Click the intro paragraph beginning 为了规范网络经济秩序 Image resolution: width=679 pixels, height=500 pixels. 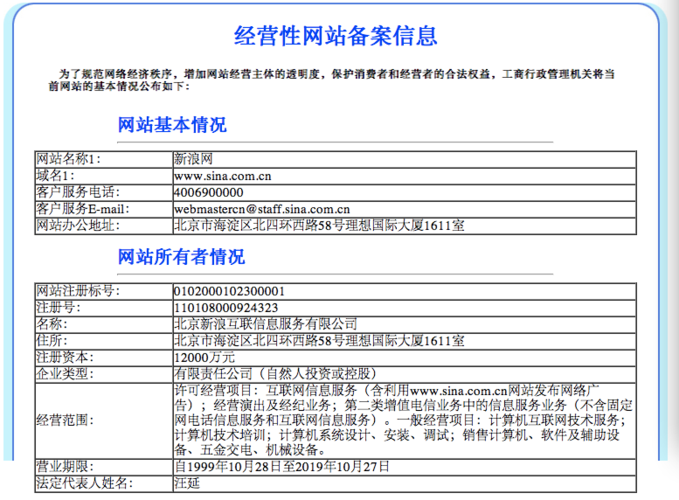[x=331, y=80]
